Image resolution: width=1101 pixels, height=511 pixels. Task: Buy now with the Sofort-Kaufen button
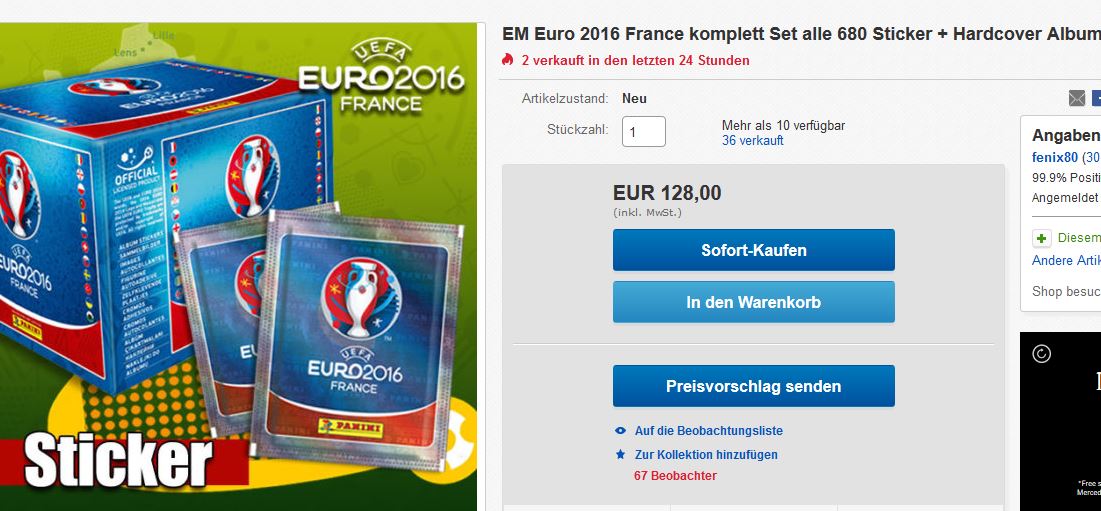point(753,250)
